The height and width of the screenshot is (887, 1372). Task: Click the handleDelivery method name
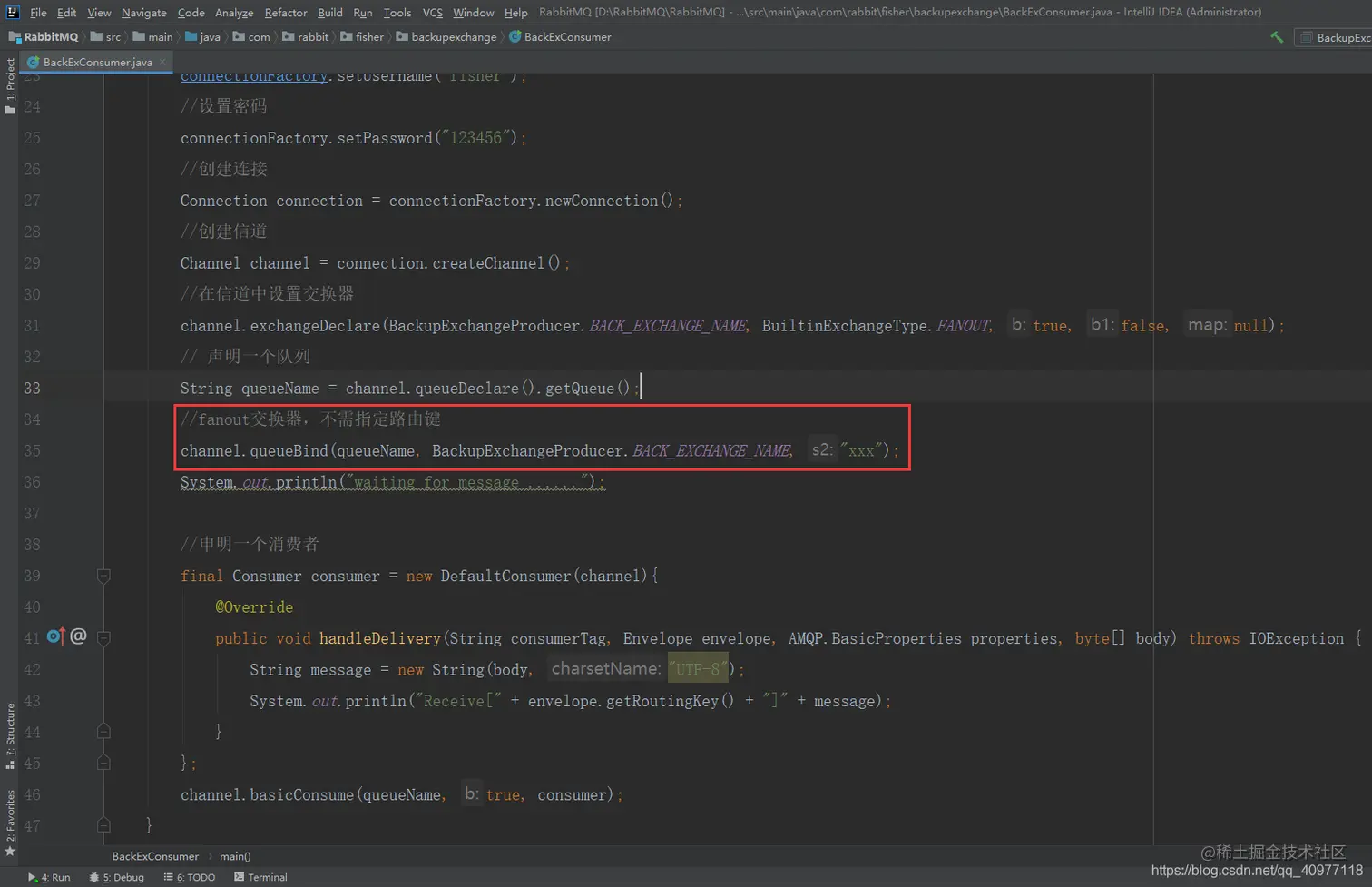coord(380,638)
